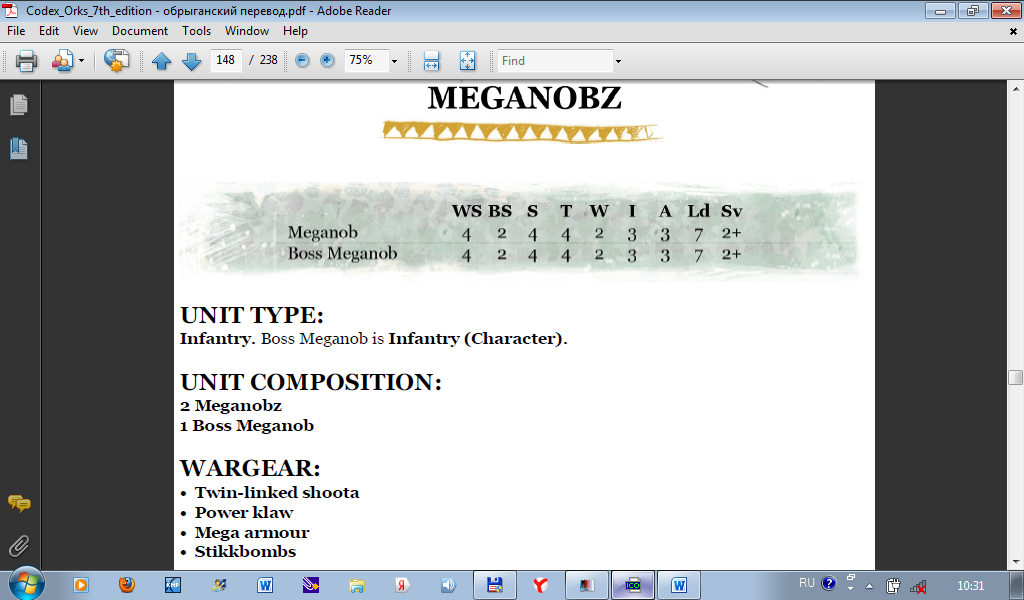This screenshot has height=600, width=1024.
Task: Click the Collaborate people icon in toolbar
Action: (x=63, y=61)
